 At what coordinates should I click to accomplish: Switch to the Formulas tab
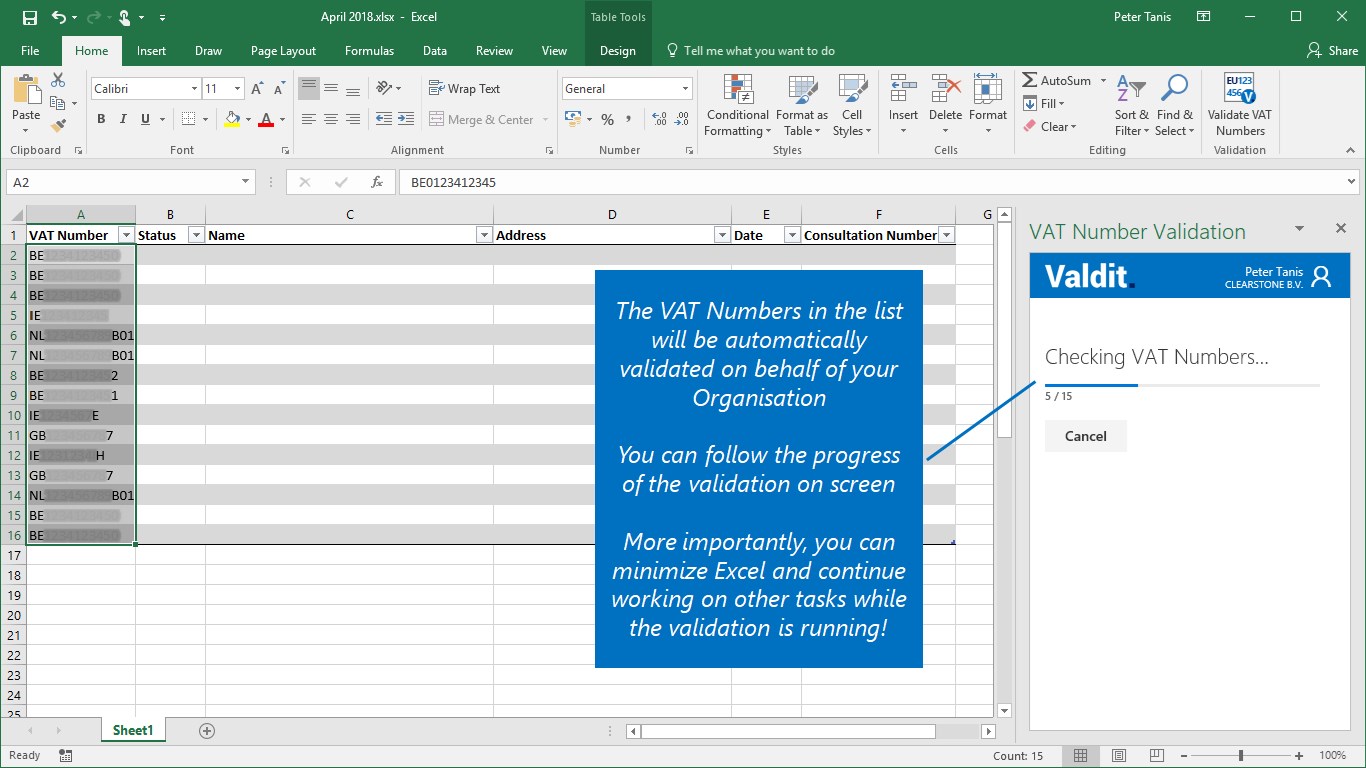[x=369, y=51]
